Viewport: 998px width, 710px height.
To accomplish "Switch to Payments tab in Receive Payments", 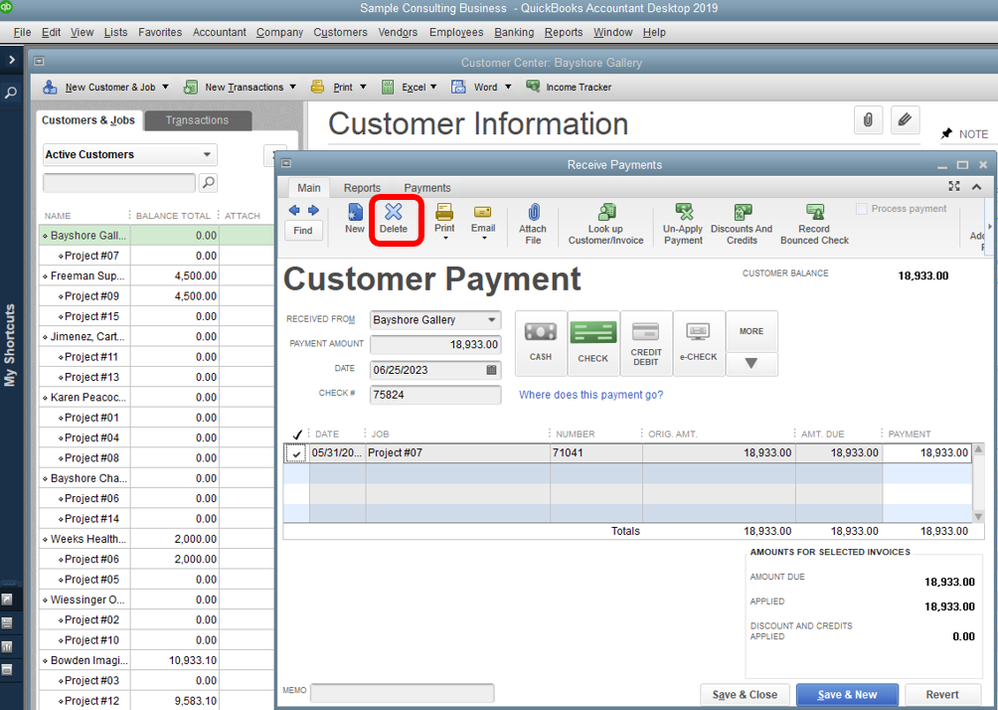I will [427, 188].
